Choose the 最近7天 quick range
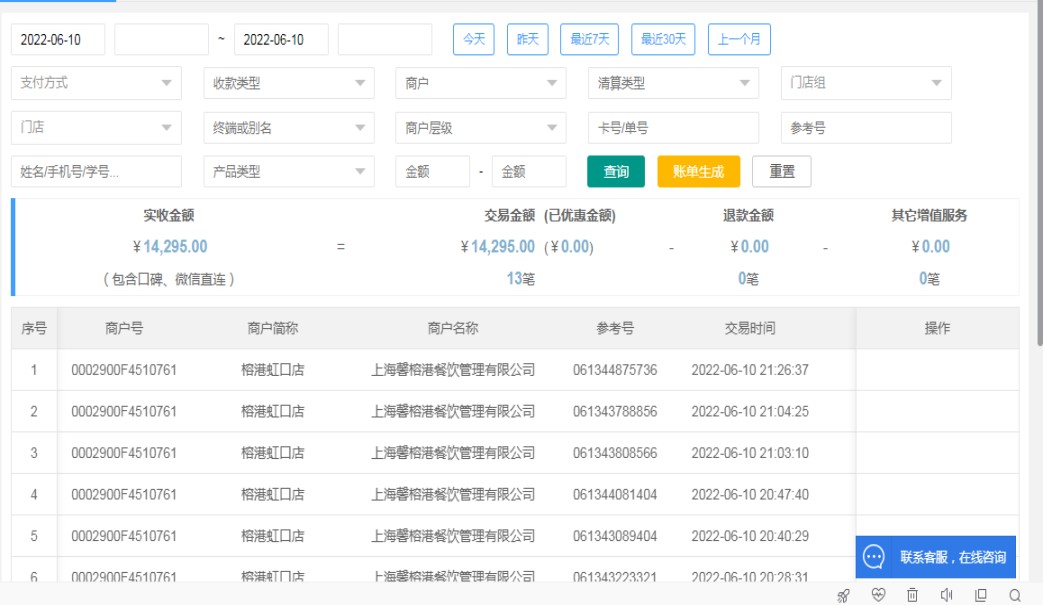 pyautogui.click(x=589, y=39)
